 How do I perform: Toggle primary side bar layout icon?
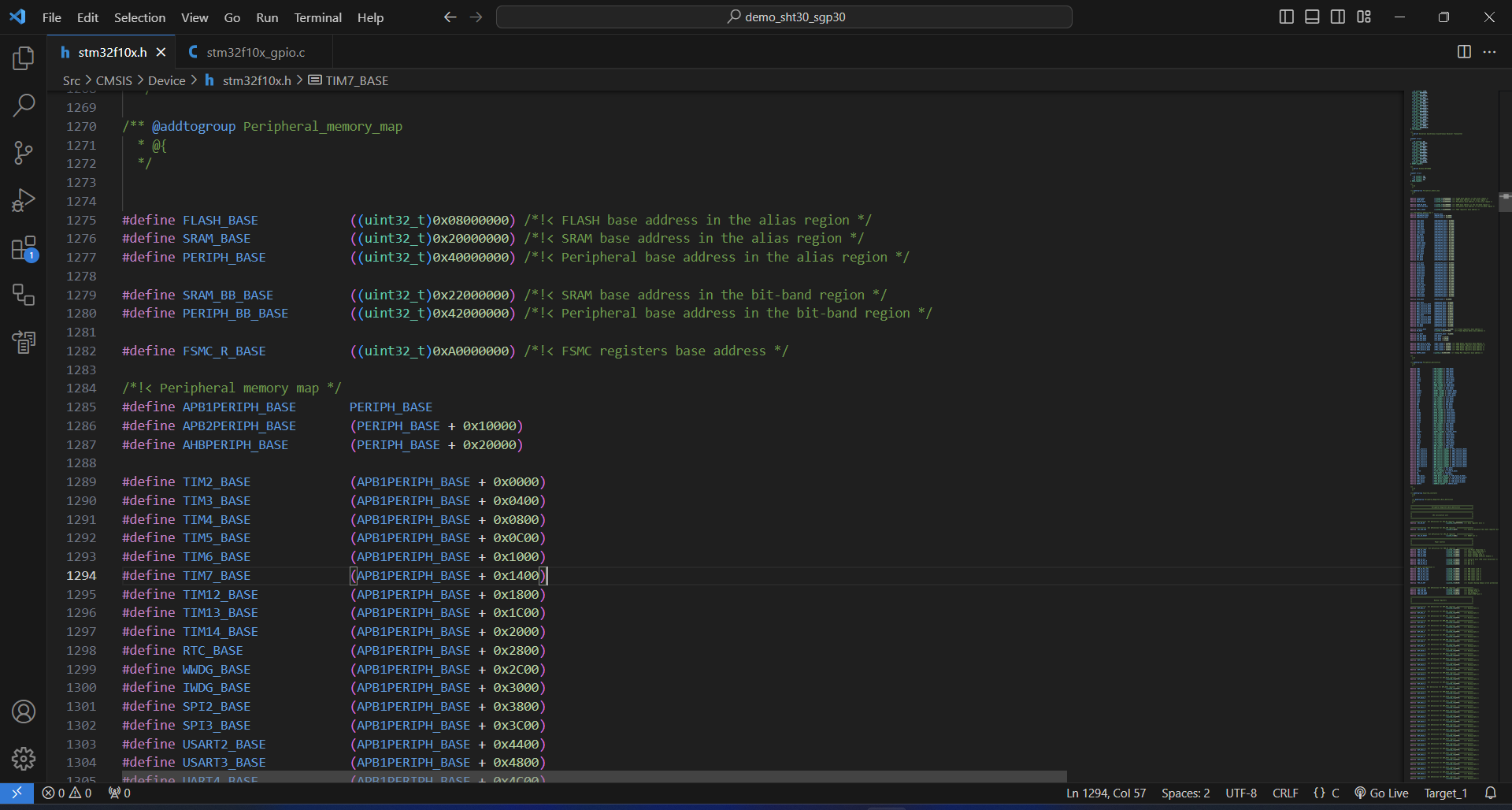(1287, 17)
